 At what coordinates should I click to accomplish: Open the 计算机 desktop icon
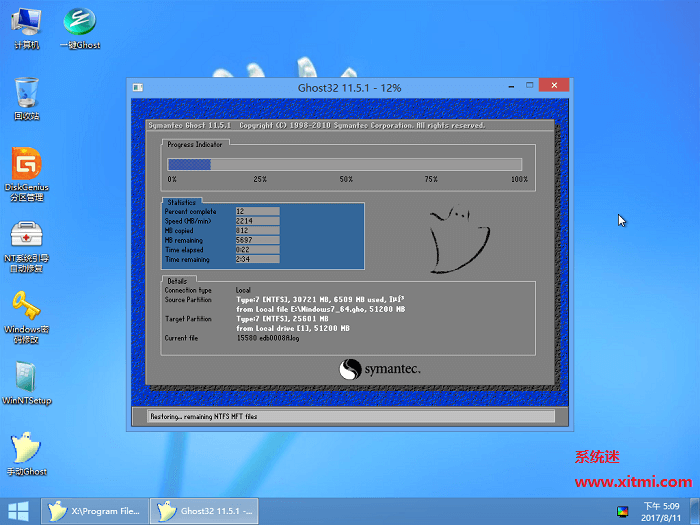pos(26,28)
